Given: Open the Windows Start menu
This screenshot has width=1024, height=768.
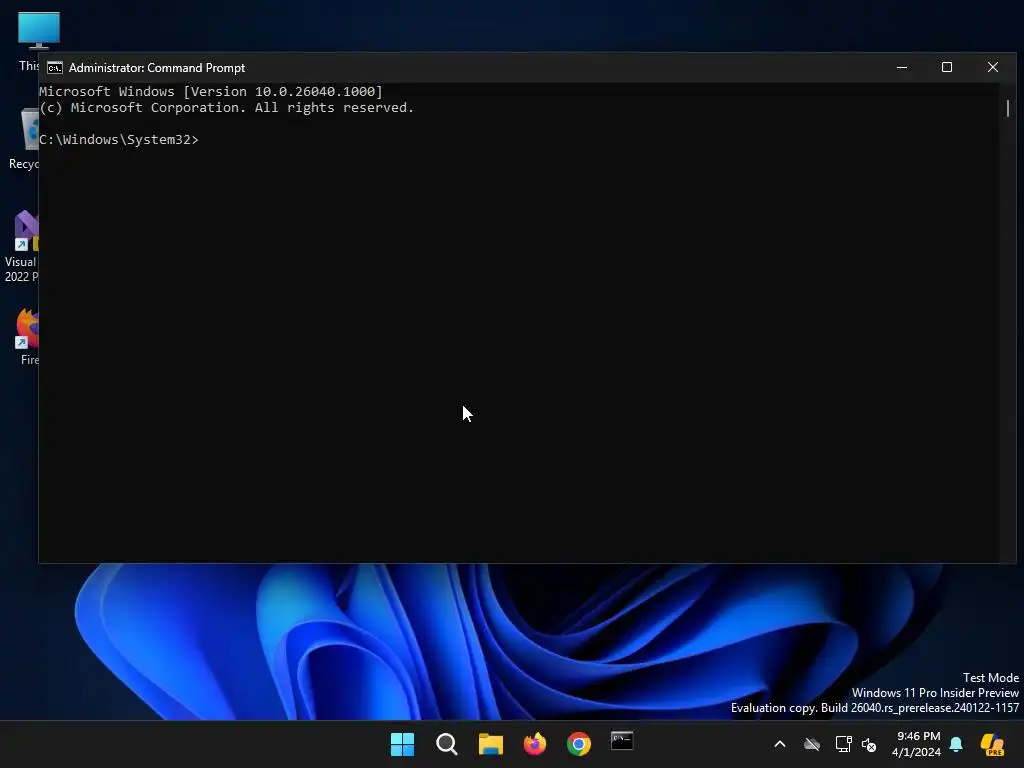Looking at the screenshot, I should pyautogui.click(x=402, y=744).
